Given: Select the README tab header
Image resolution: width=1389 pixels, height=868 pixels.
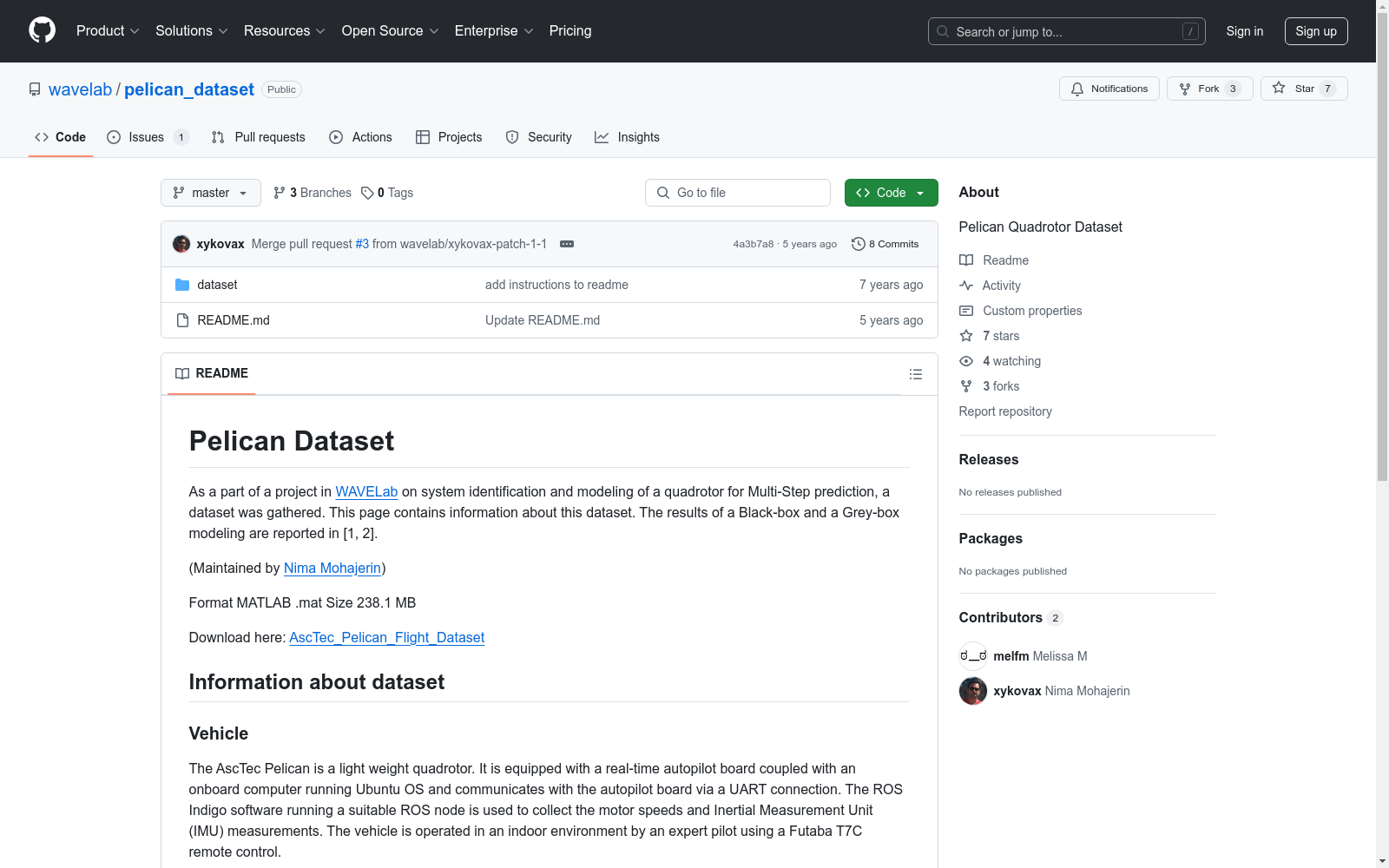Looking at the screenshot, I should tap(212, 373).
